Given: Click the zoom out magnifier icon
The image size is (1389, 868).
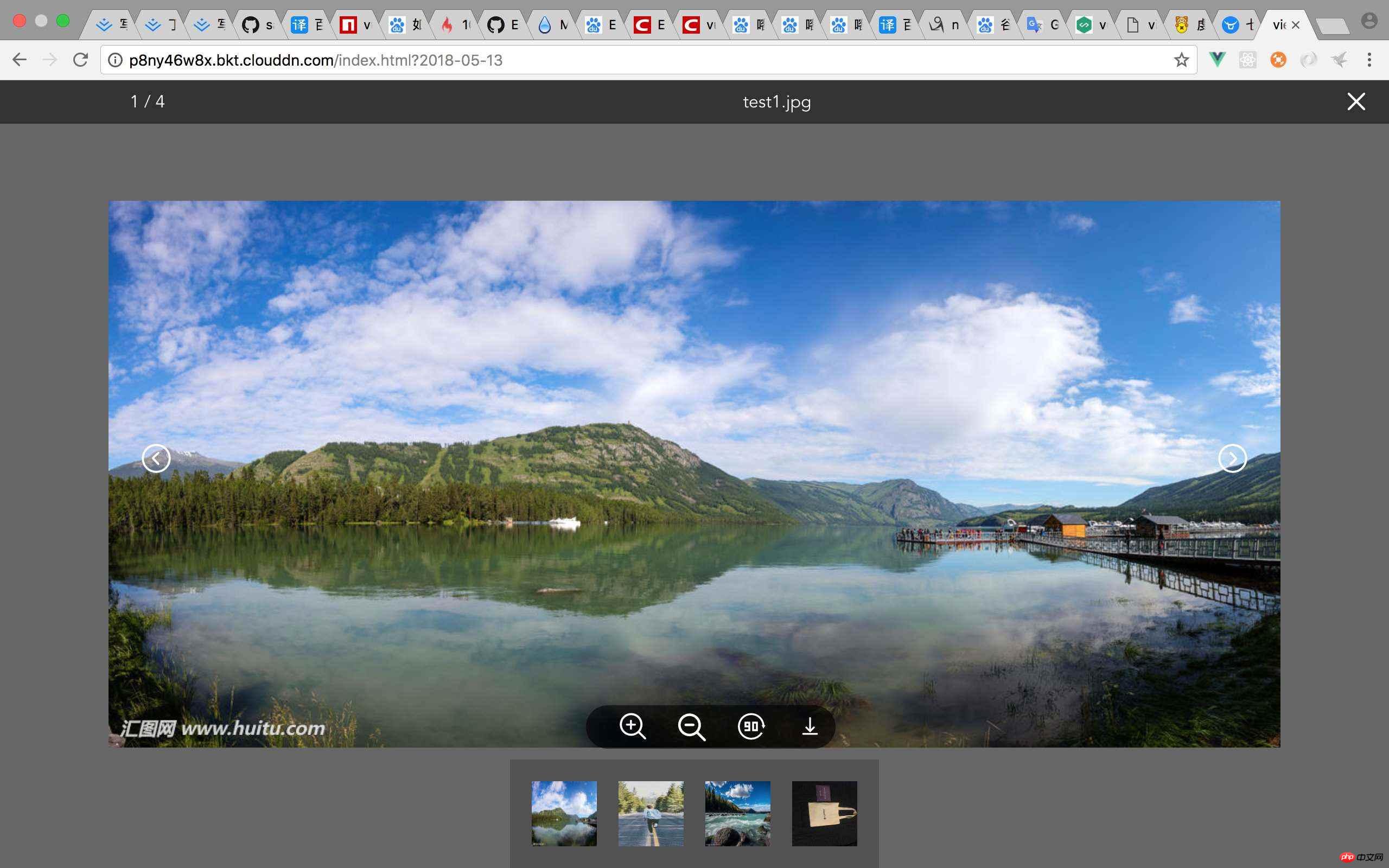Looking at the screenshot, I should click(x=692, y=726).
